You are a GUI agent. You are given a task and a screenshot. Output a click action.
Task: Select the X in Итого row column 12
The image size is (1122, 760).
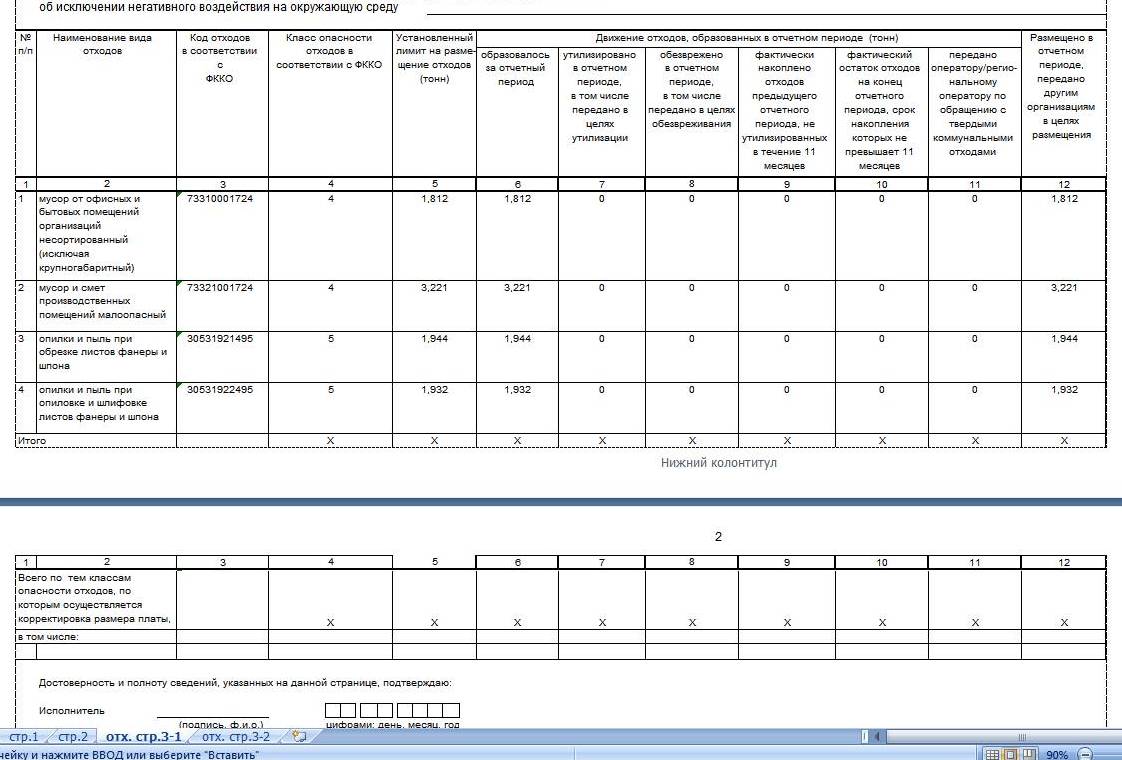click(x=1063, y=441)
